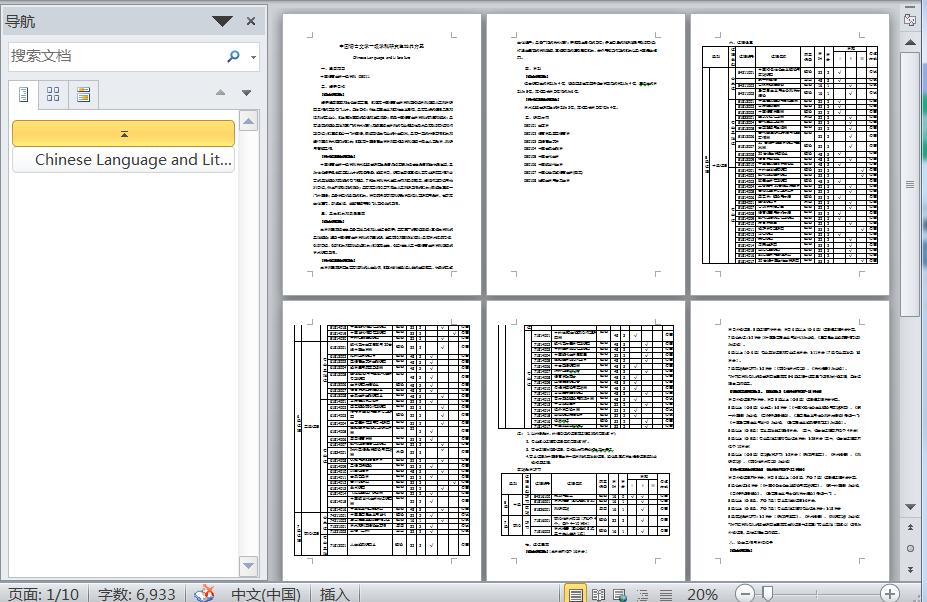Click the zoom out minus button

pos(745,593)
